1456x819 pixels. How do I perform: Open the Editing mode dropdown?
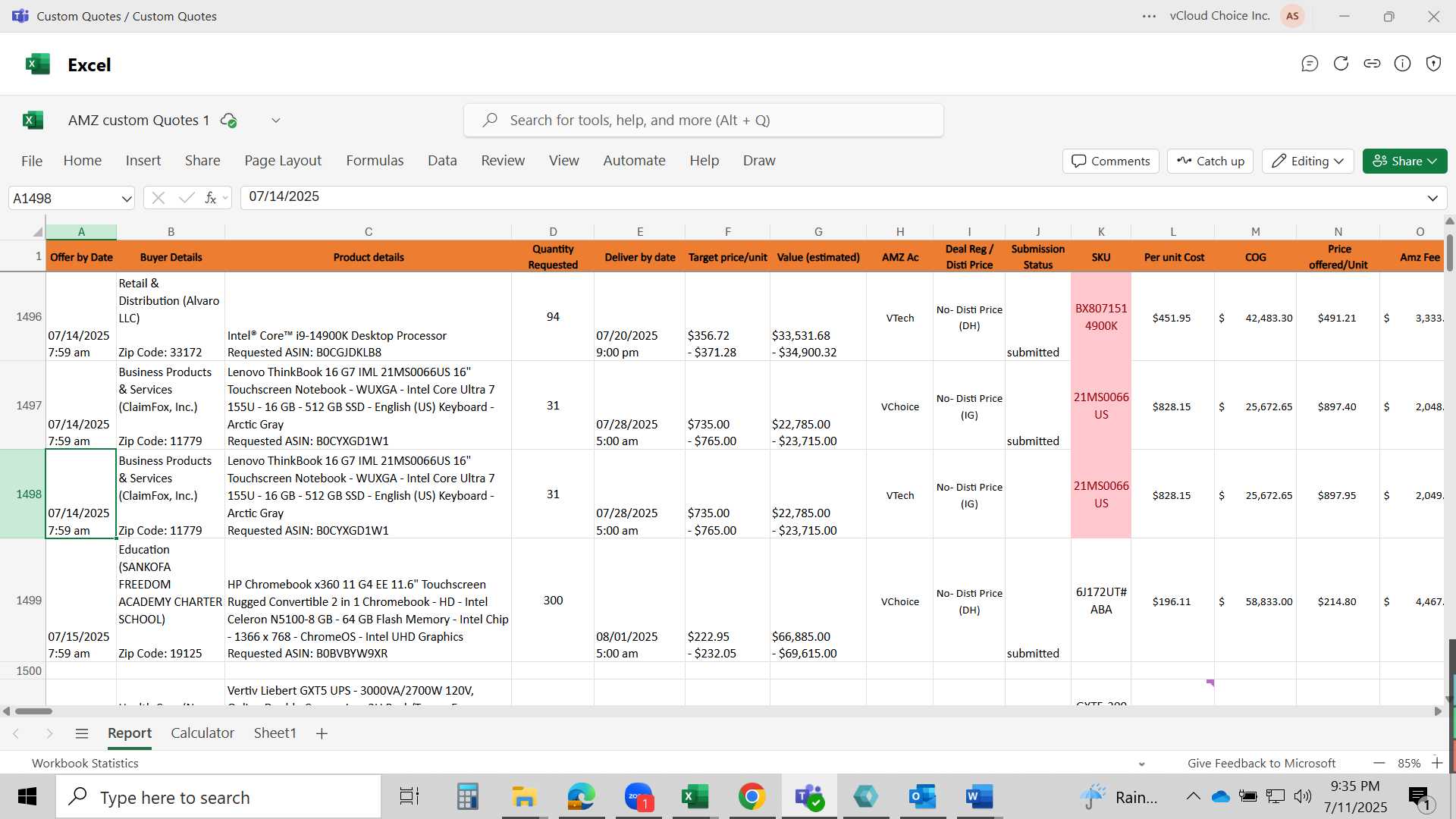tap(1308, 161)
